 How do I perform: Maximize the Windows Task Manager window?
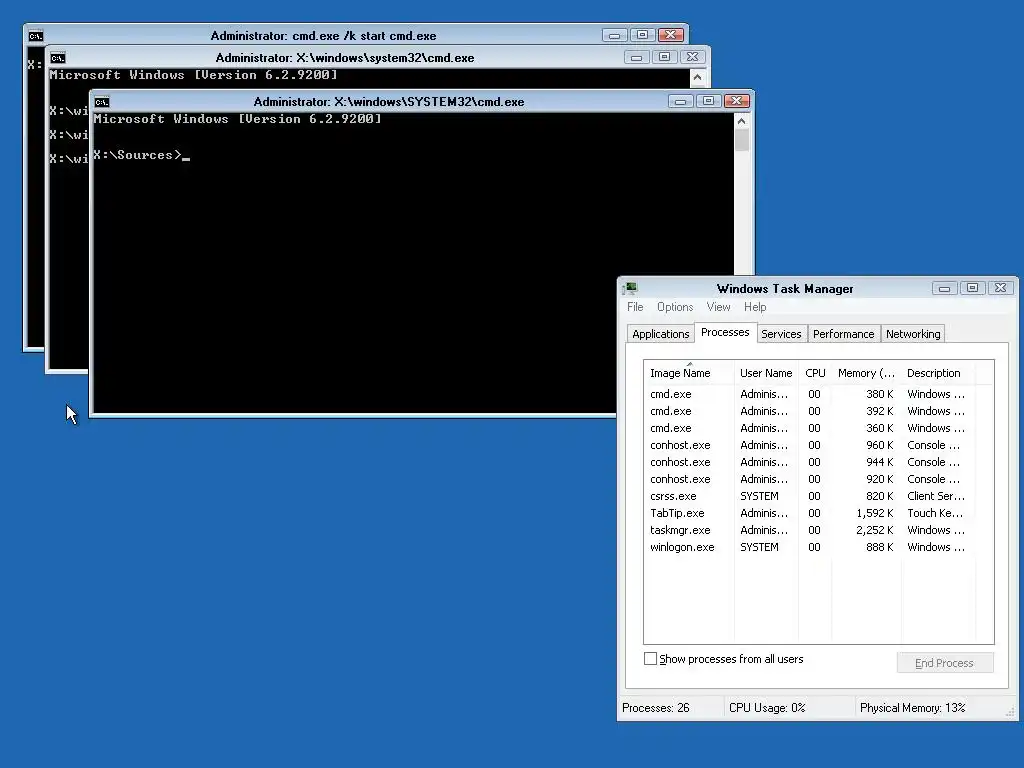972,288
